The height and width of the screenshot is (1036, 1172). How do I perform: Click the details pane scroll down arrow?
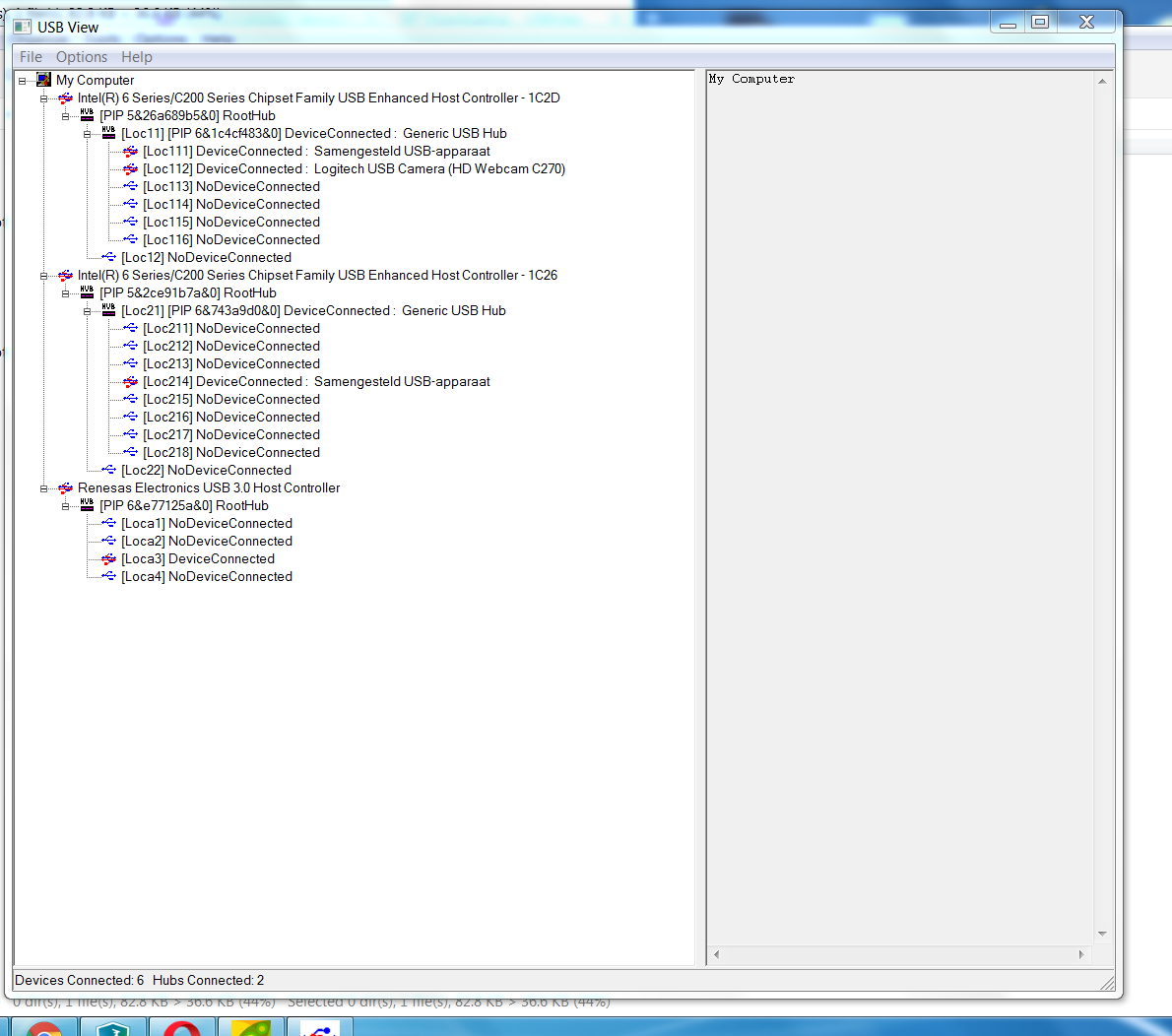[x=1102, y=935]
